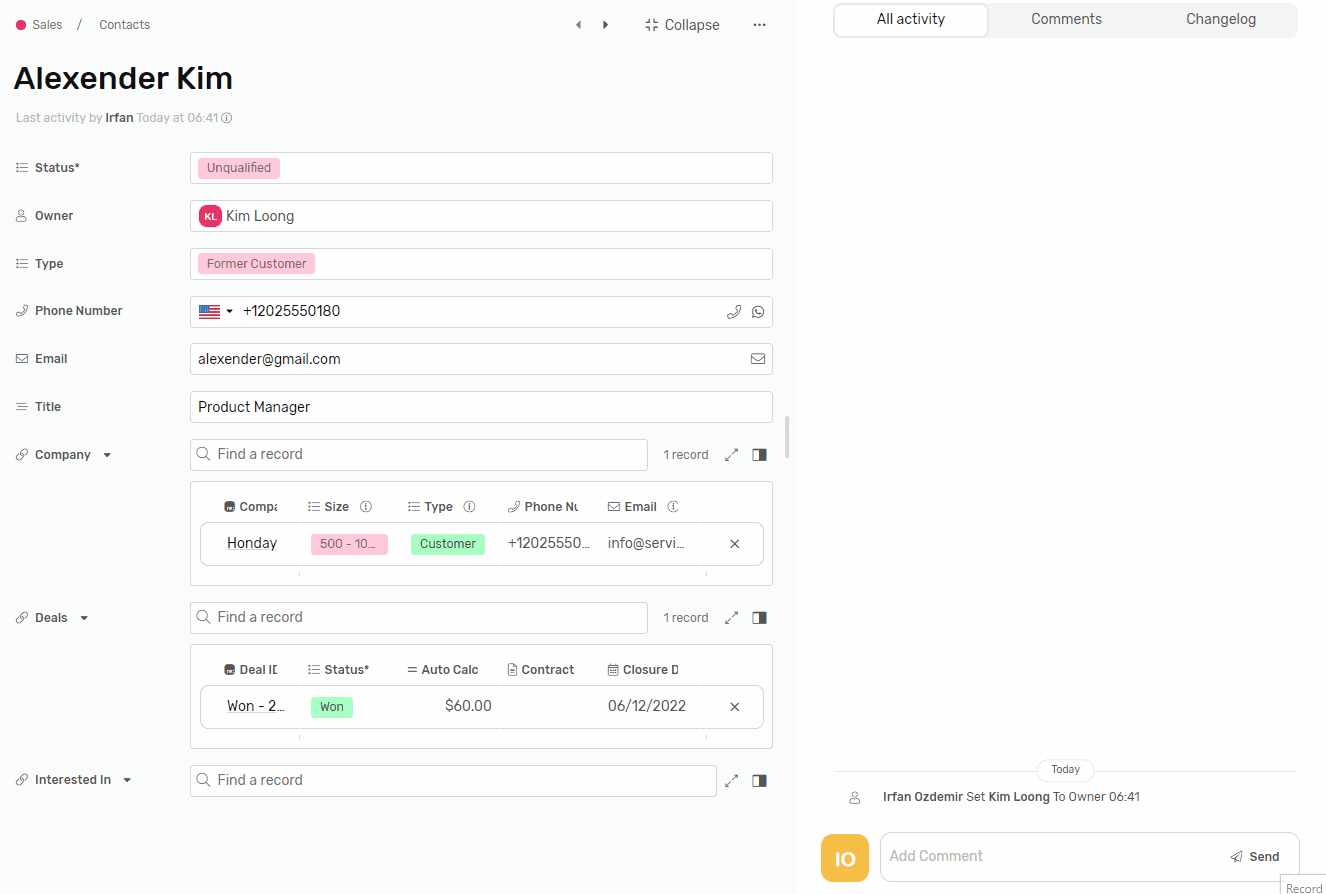Click the Add Comment input field
This screenshot has width=1326, height=894.
coord(1050,856)
